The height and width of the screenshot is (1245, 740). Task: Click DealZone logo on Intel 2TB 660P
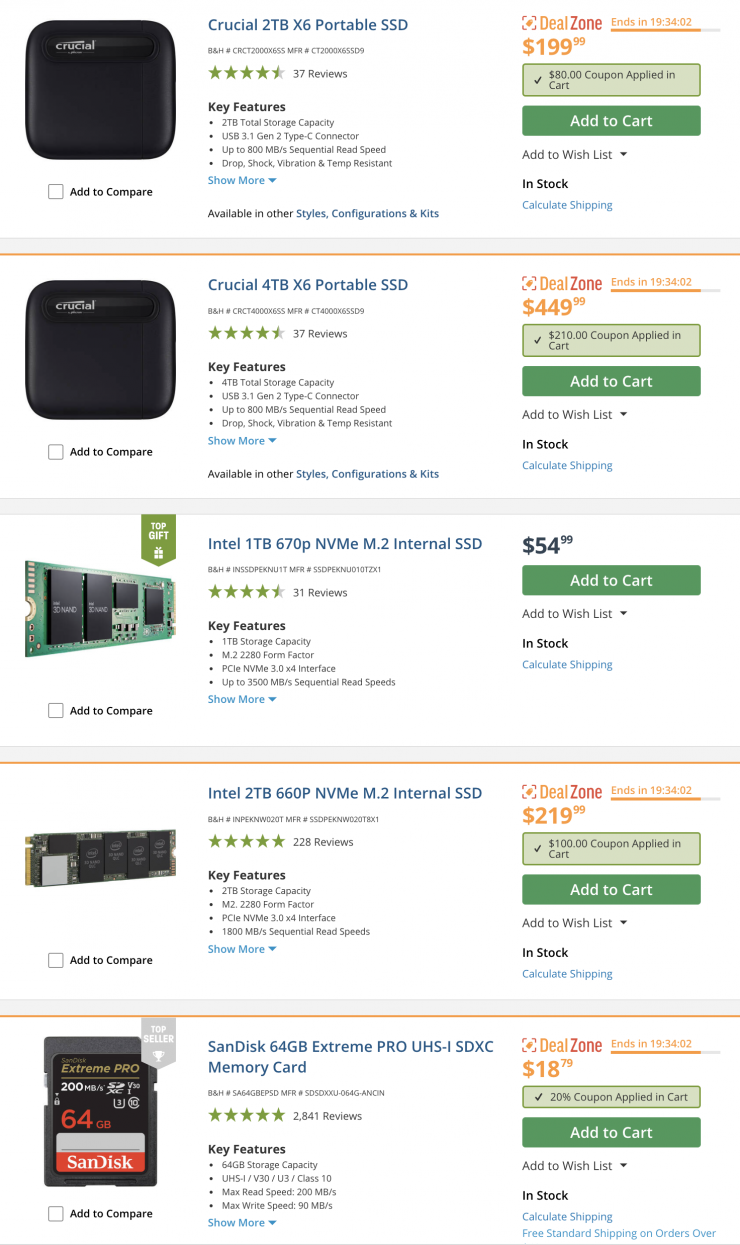(562, 792)
